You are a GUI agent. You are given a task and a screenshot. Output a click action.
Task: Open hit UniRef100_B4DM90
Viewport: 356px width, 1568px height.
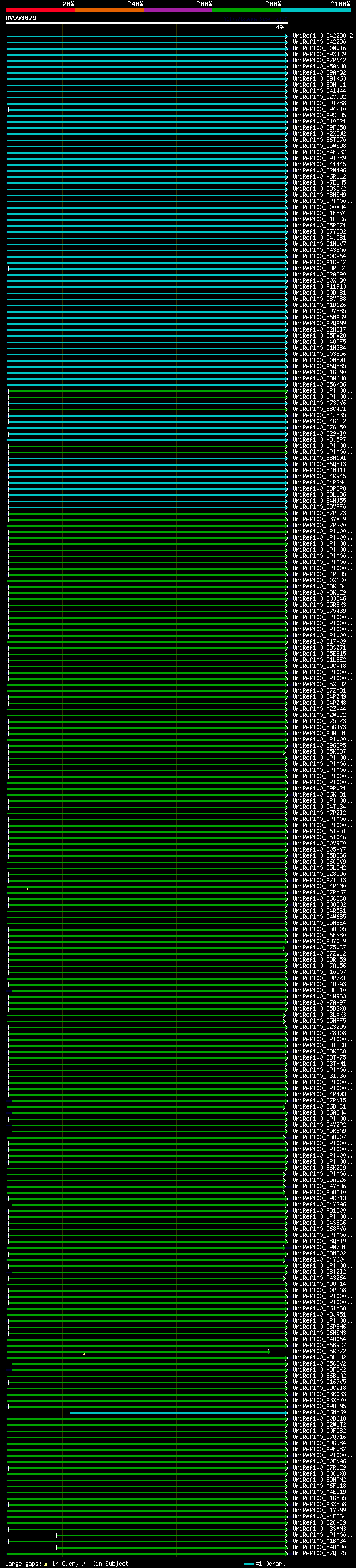[x=319, y=1547]
